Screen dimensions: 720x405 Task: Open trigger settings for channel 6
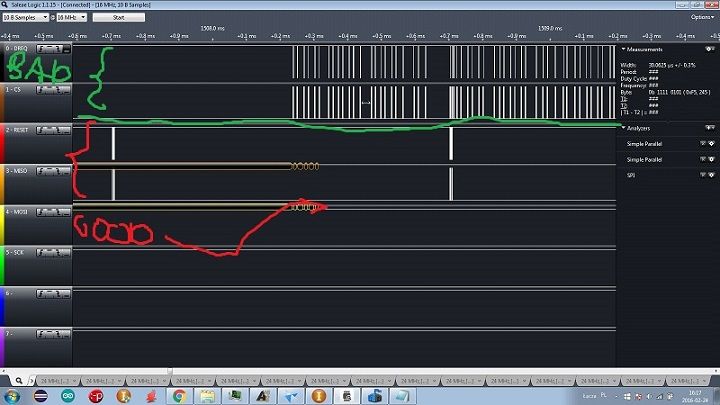(x=53, y=293)
